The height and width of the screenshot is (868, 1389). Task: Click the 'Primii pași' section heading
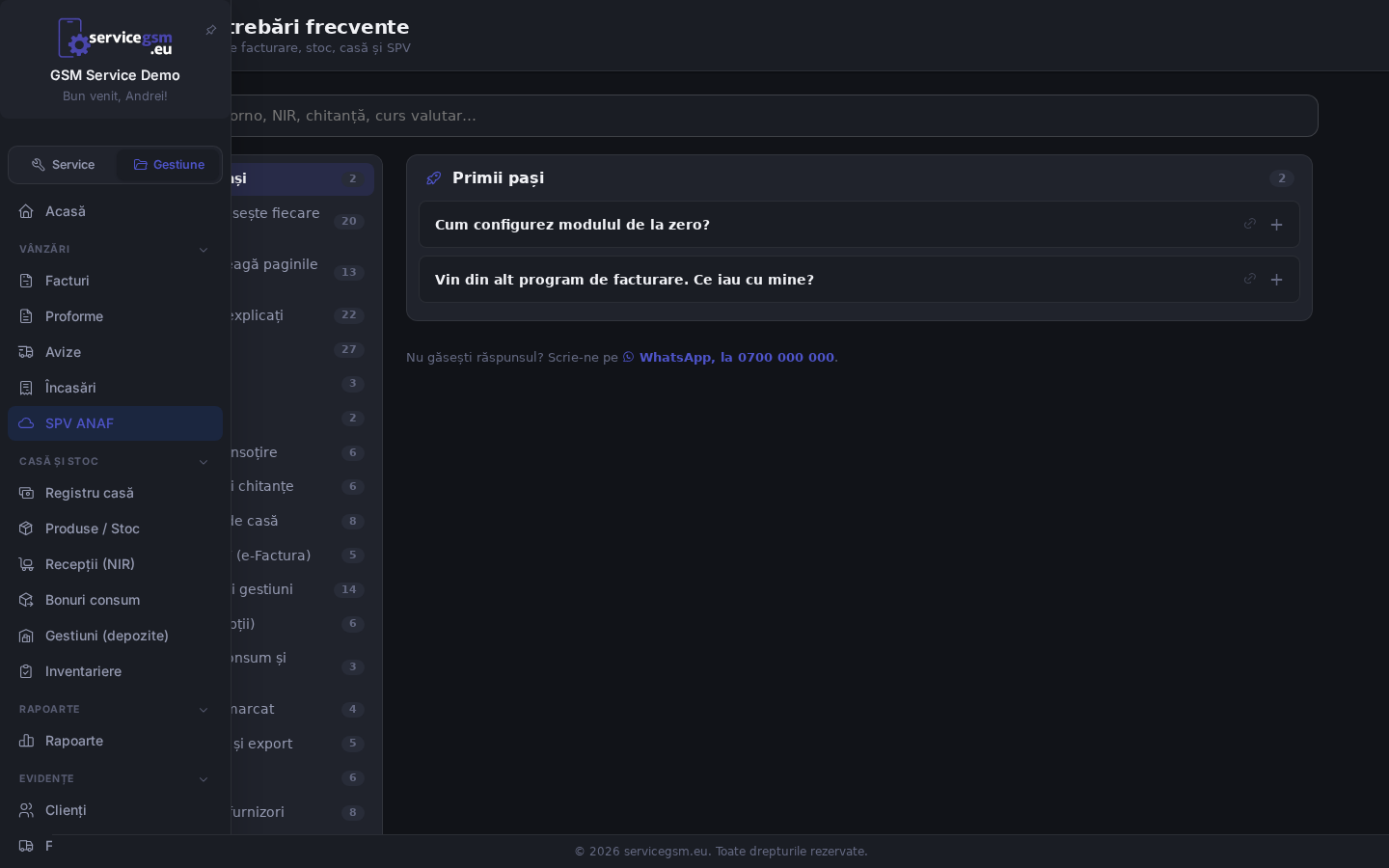pyautogui.click(x=498, y=177)
